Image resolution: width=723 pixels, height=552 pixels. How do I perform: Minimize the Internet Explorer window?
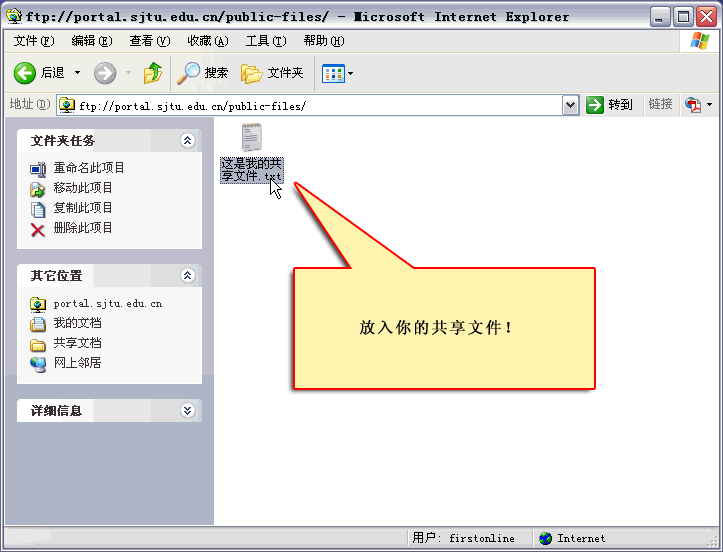point(660,17)
